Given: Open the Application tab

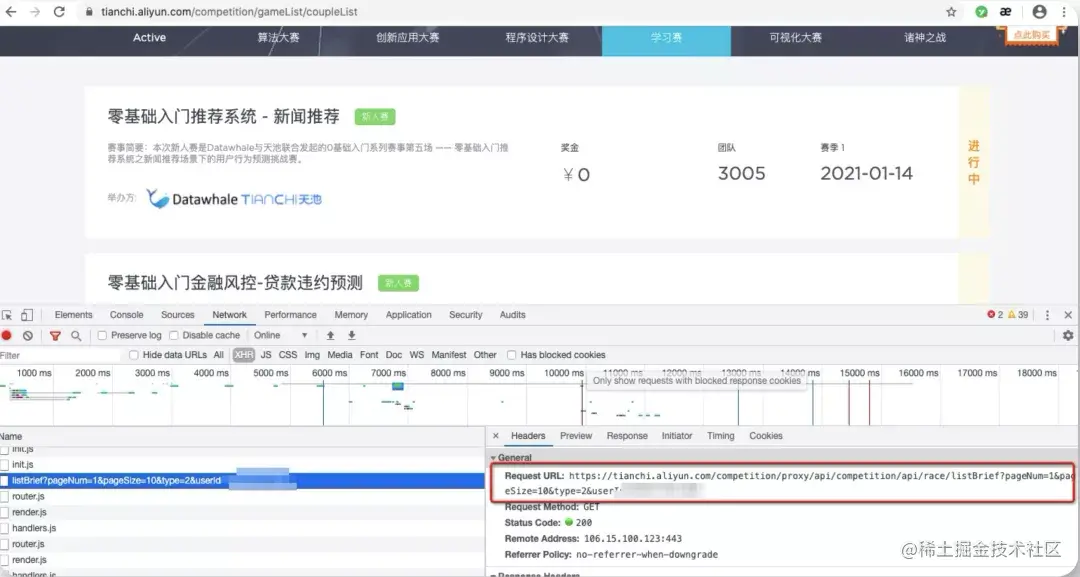Looking at the screenshot, I should 408,315.
